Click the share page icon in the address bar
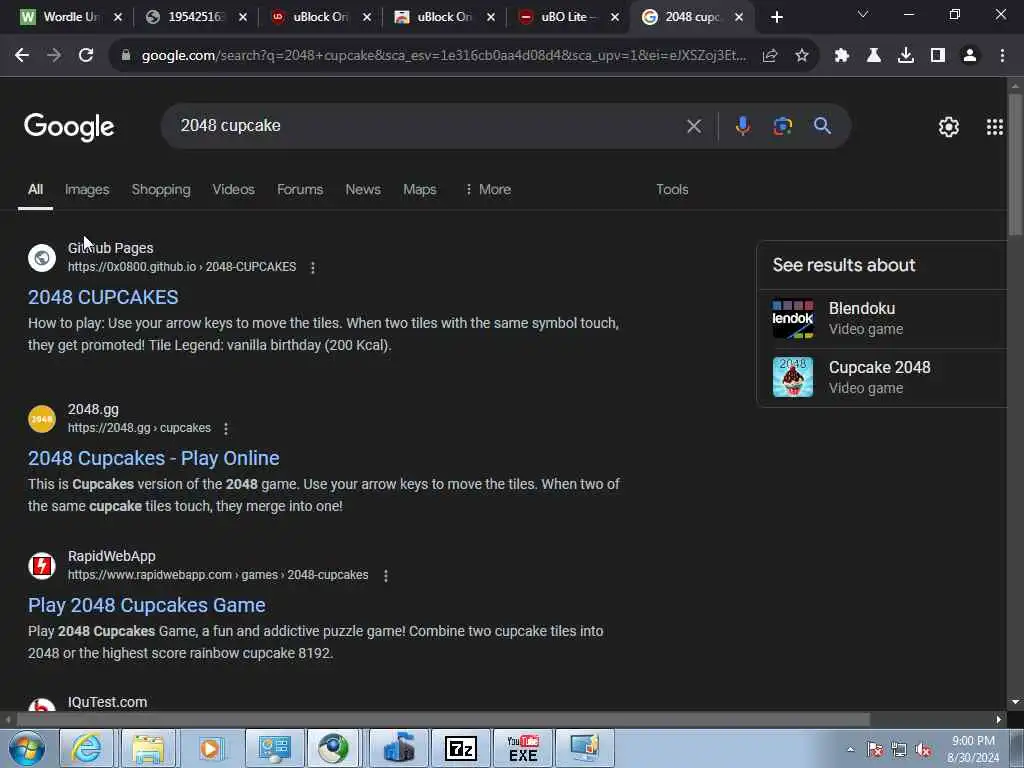 770,56
